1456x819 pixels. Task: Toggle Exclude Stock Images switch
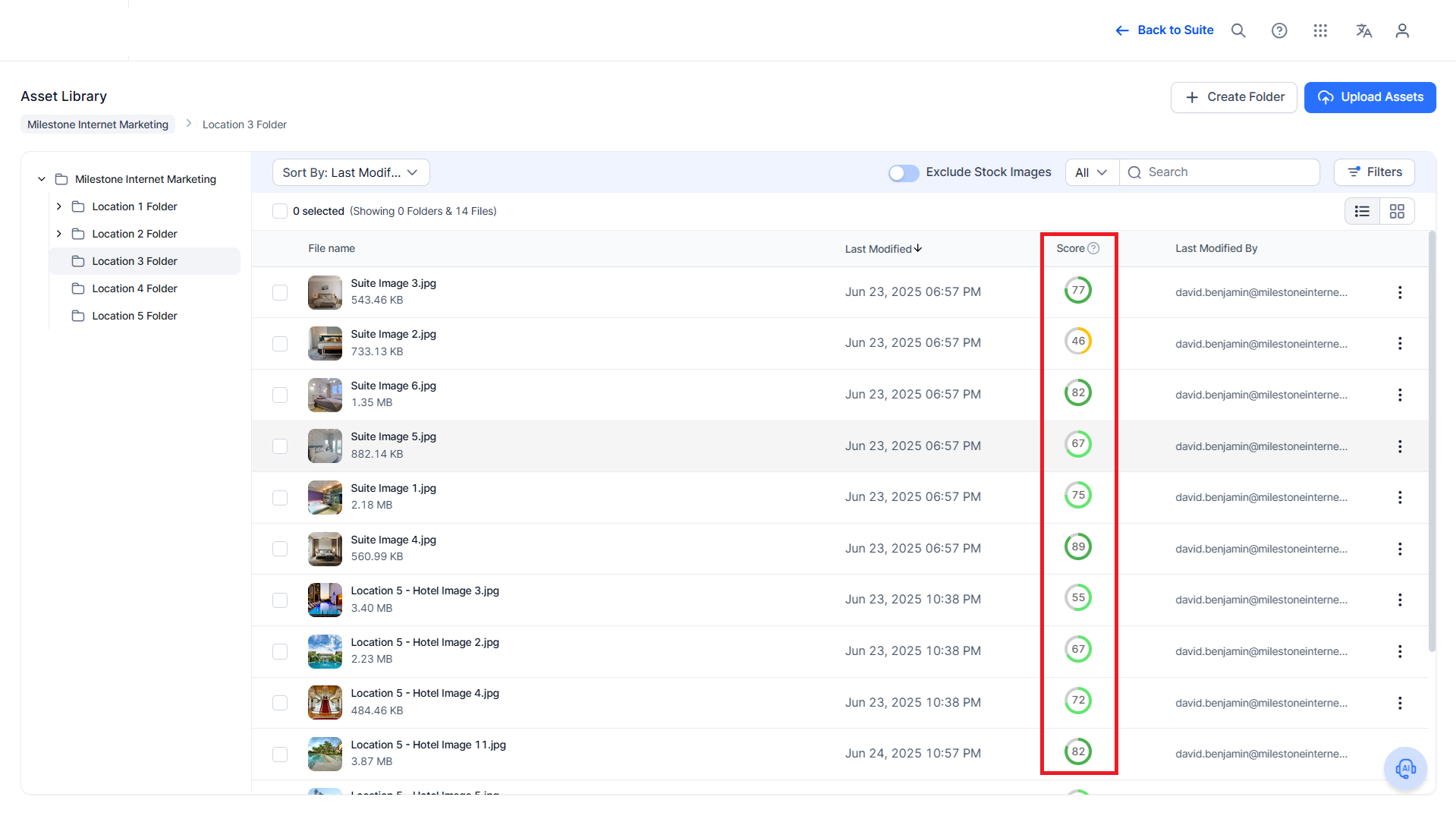point(904,173)
